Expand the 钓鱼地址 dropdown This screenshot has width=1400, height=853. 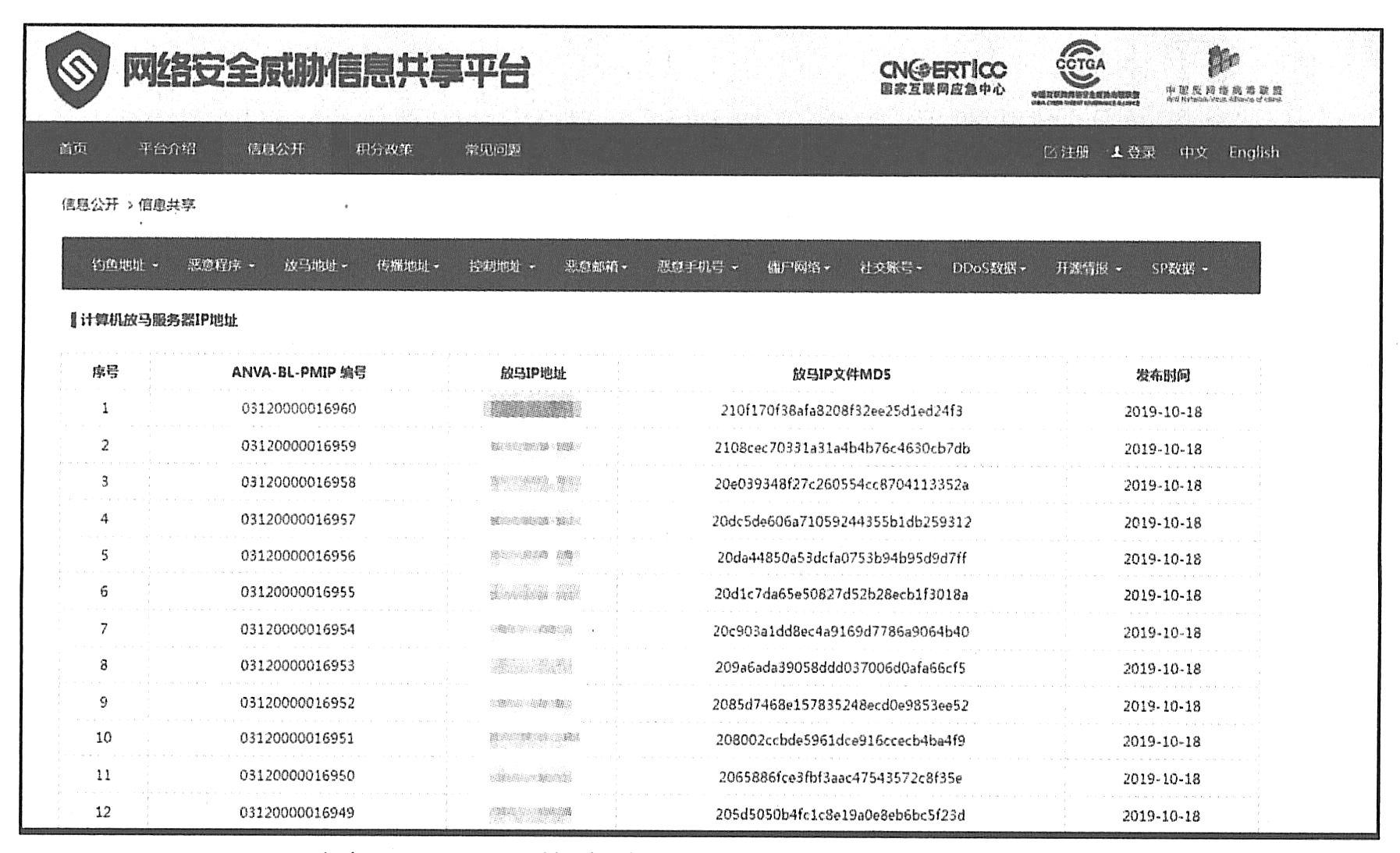click(x=124, y=266)
